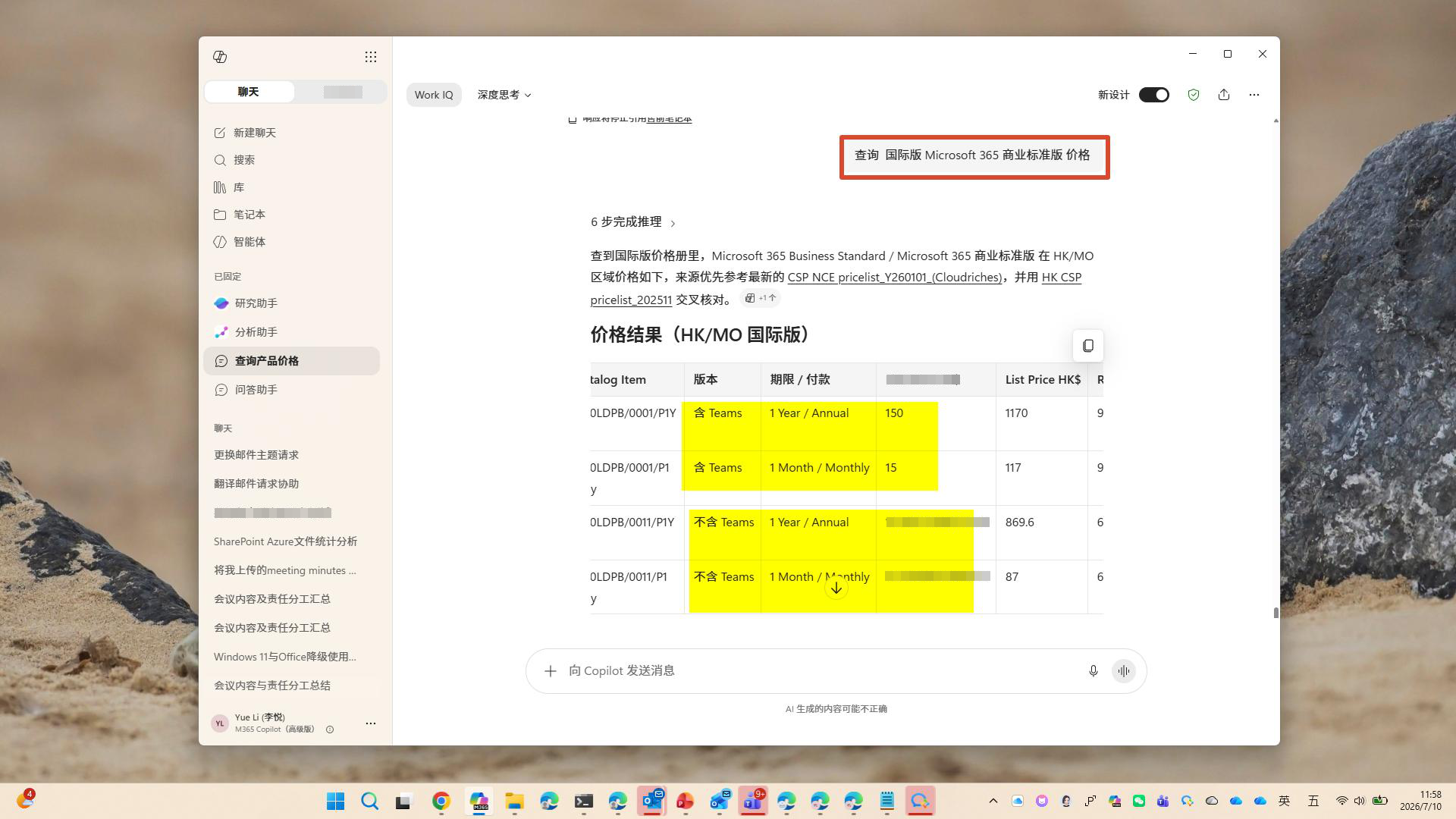
Task: Open the CSP NCE pricelist_Y260101 link
Action: point(895,278)
